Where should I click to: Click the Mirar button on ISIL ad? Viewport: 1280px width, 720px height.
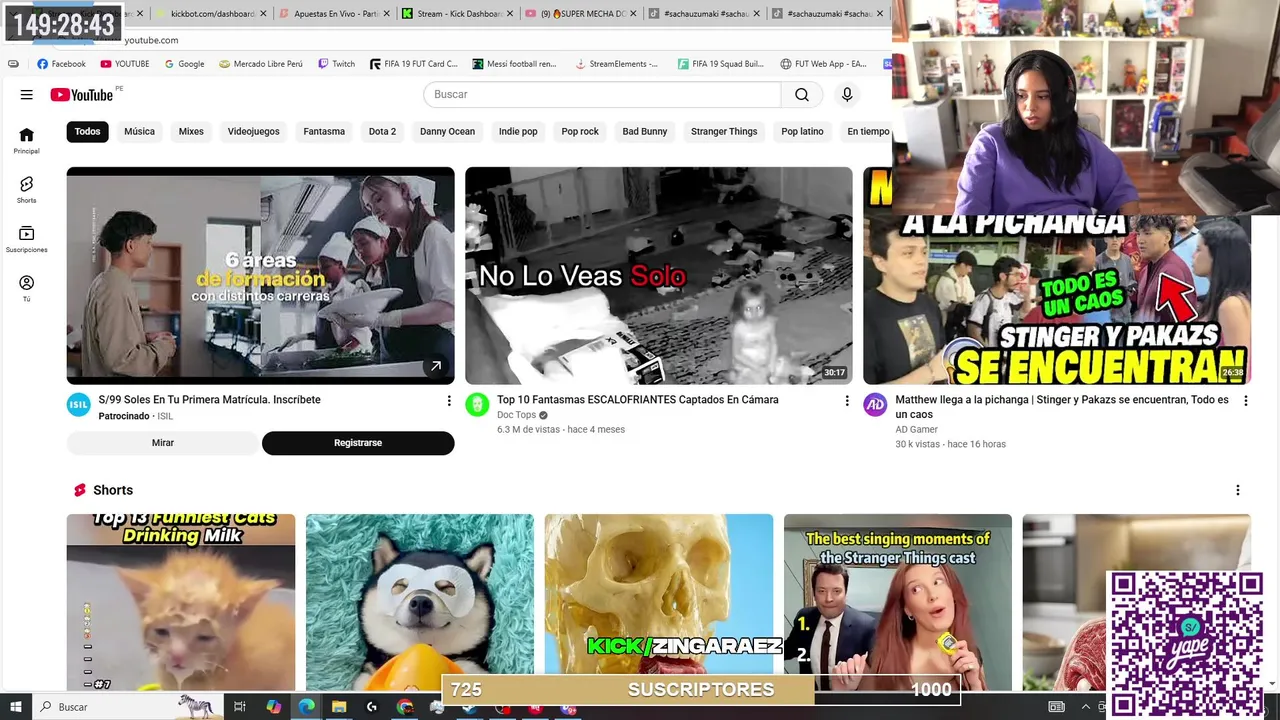point(163,443)
